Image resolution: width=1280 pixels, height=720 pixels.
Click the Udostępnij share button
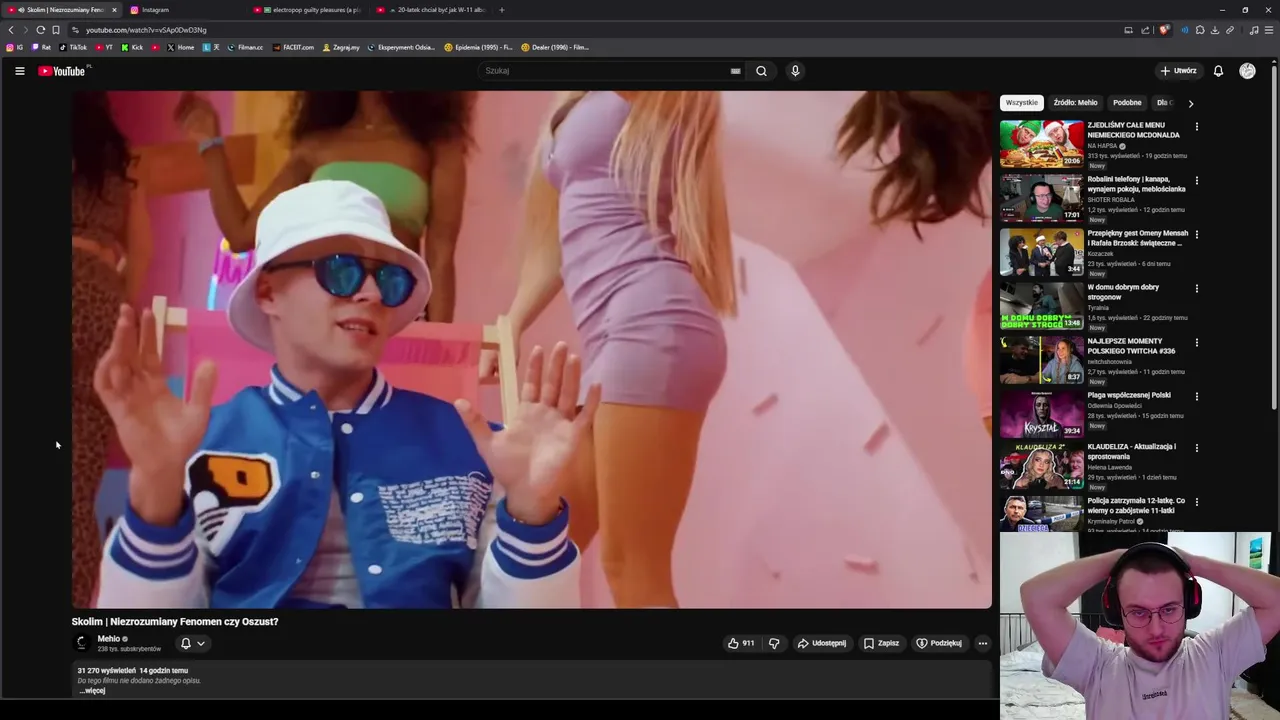821,643
